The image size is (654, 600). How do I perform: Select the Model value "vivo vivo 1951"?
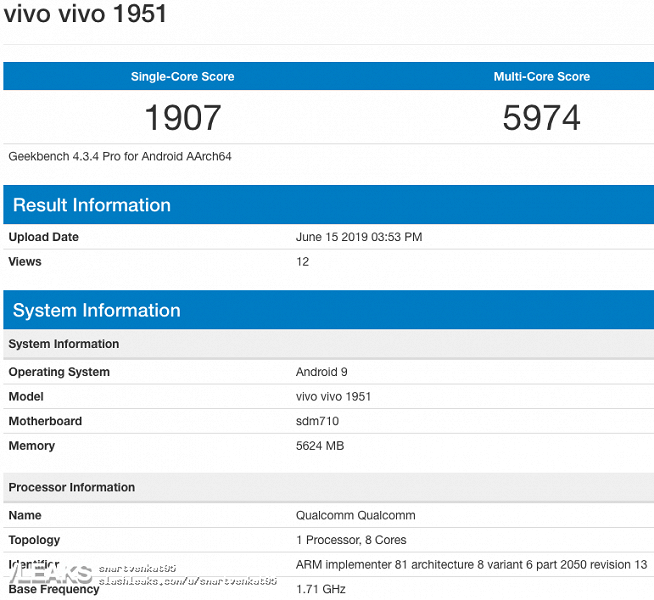pos(333,397)
